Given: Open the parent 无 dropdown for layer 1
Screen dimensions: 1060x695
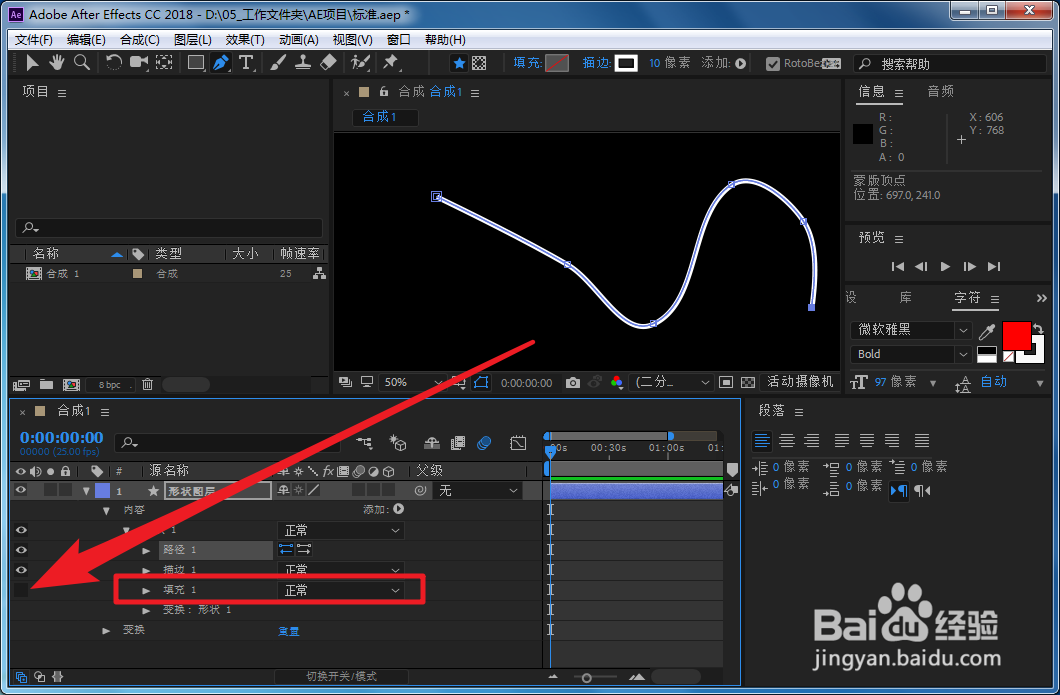Looking at the screenshot, I should coord(479,490).
